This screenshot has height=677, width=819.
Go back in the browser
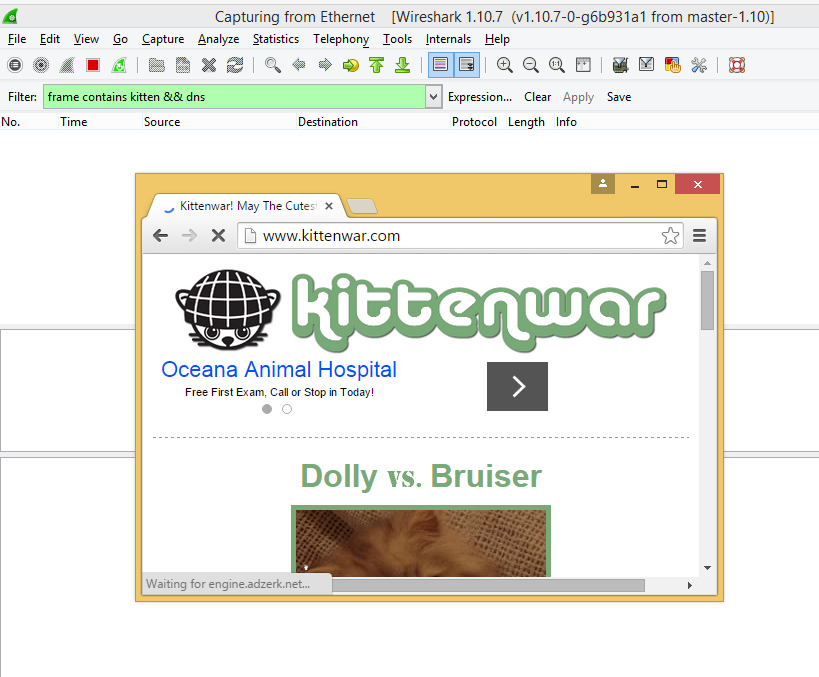click(160, 236)
